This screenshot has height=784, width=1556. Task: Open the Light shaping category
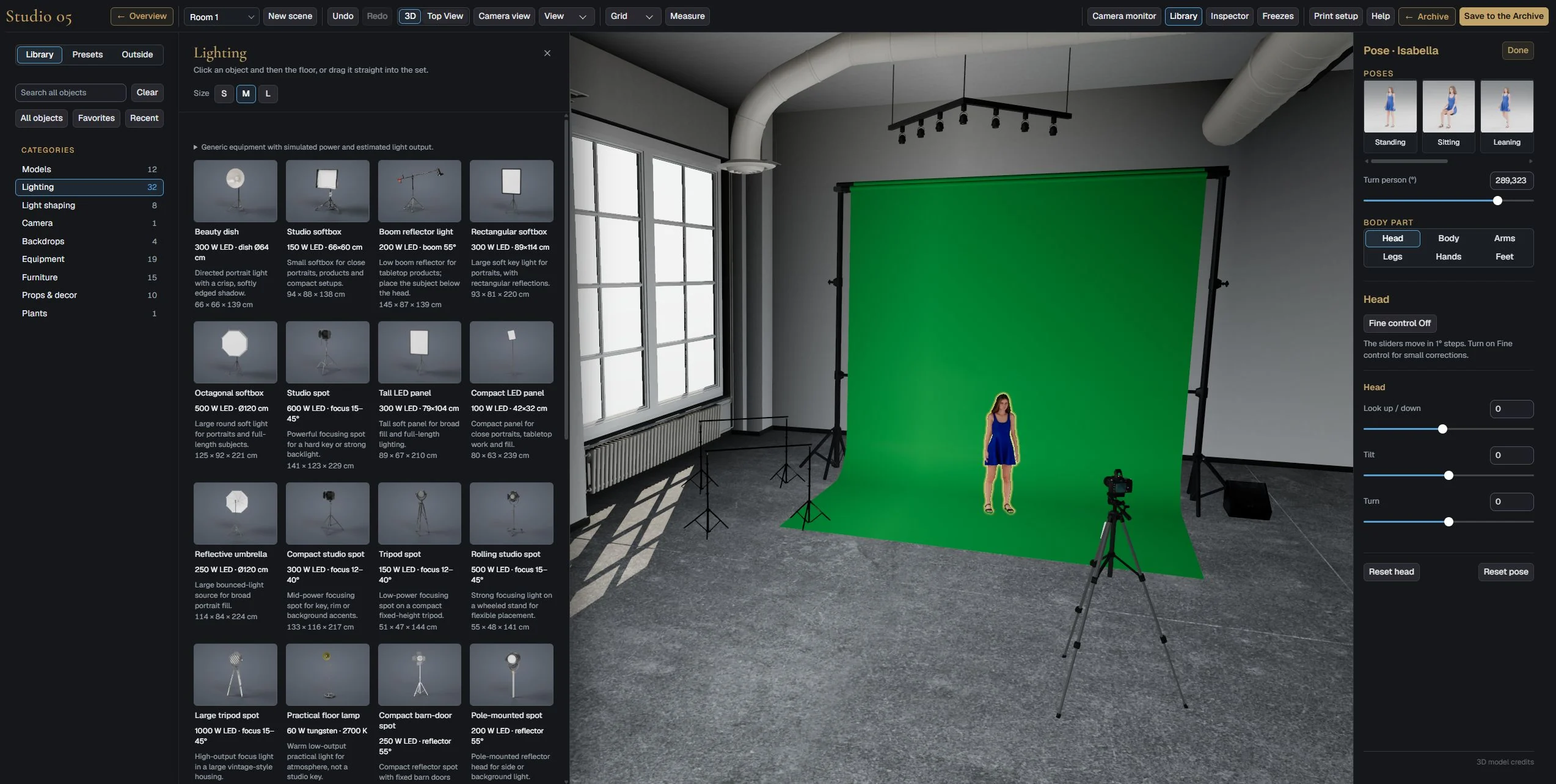click(x=89, y=205)
